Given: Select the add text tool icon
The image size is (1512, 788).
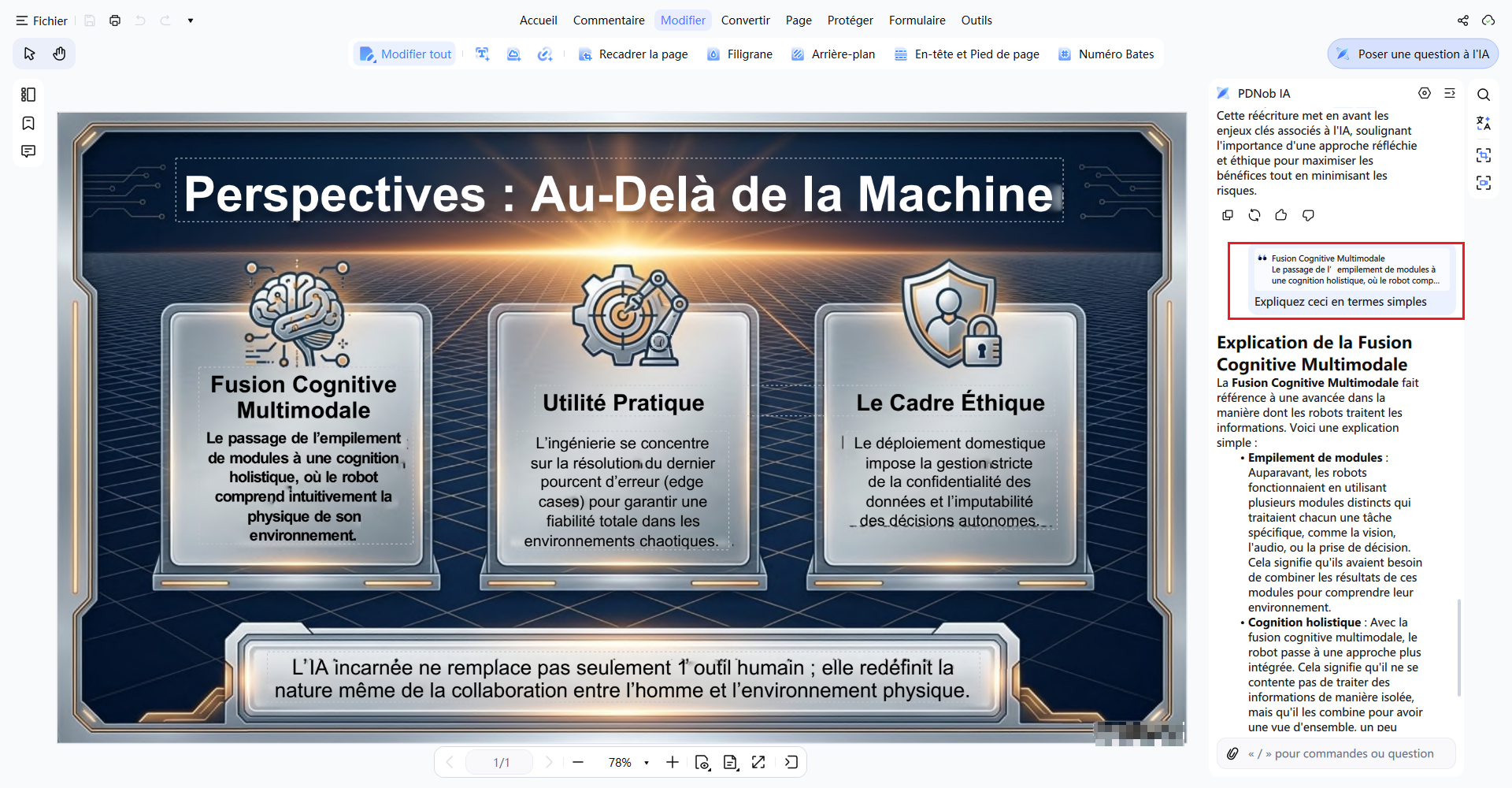Looking at the screenshot, I should pos(483,54).
